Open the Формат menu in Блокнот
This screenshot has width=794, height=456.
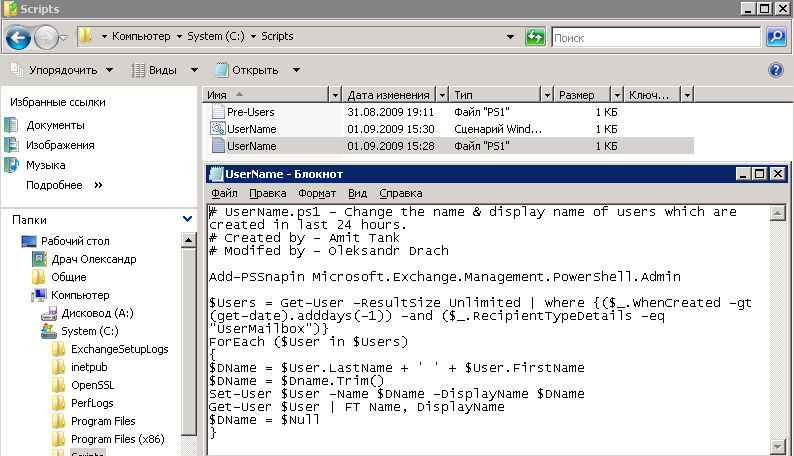tap(317, 193)
